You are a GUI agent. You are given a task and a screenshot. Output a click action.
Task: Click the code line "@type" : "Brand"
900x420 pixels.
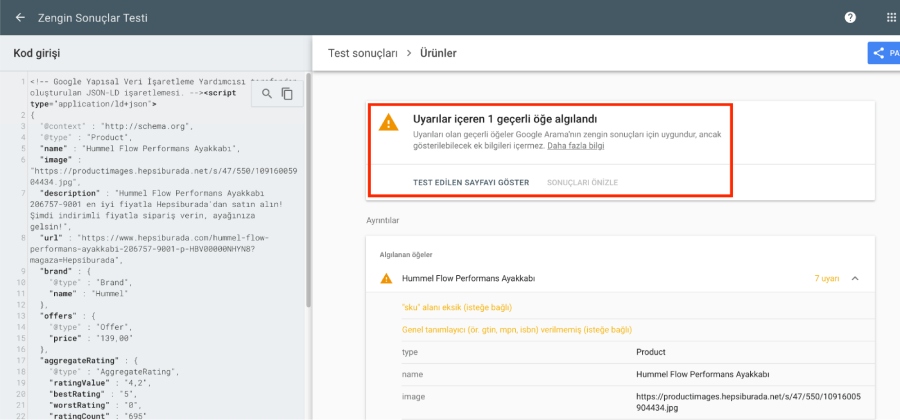coord(90,283)
